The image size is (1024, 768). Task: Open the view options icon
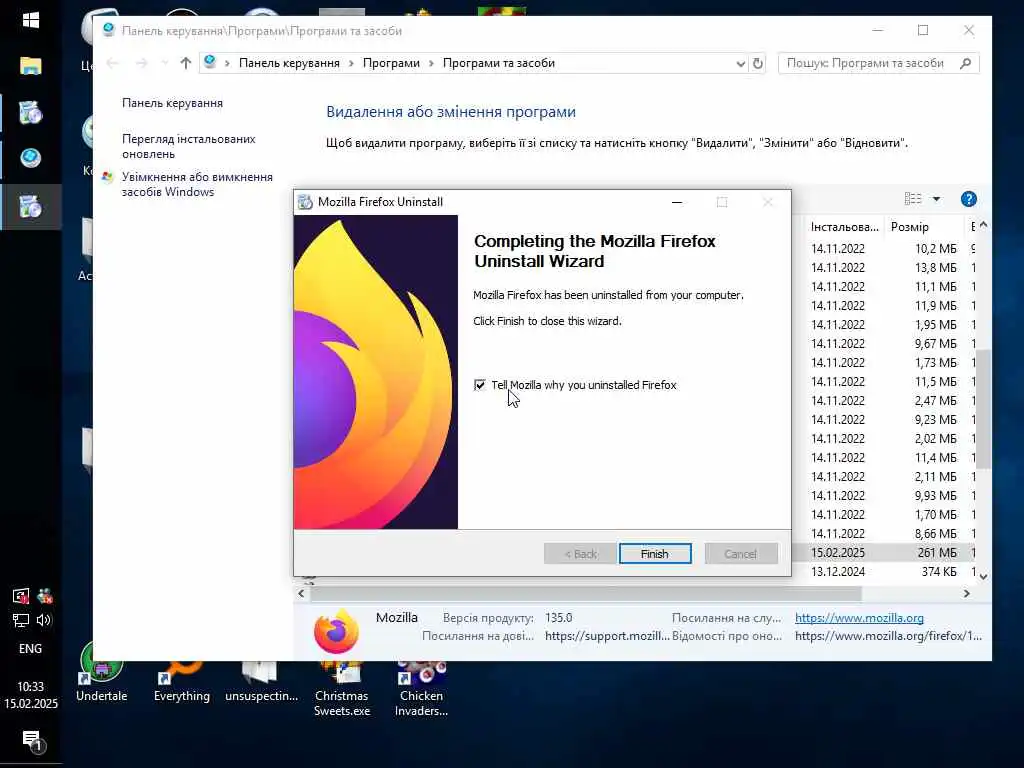point(913,199)
